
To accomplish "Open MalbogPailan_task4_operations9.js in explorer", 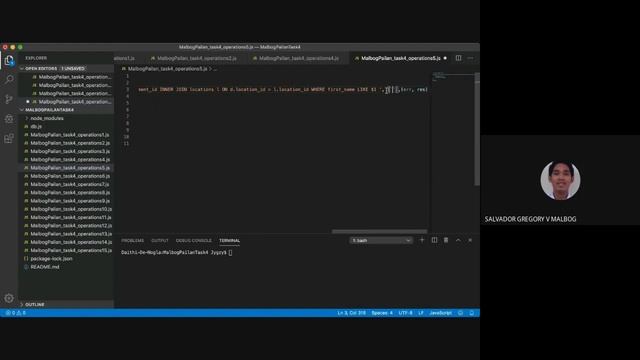I will click(x=69, y=201).
